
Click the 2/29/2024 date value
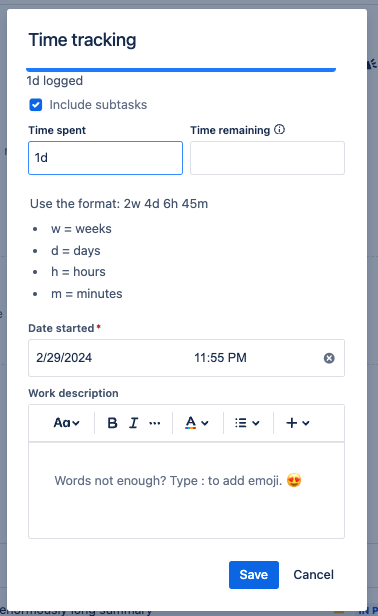[x=64, y=358]
